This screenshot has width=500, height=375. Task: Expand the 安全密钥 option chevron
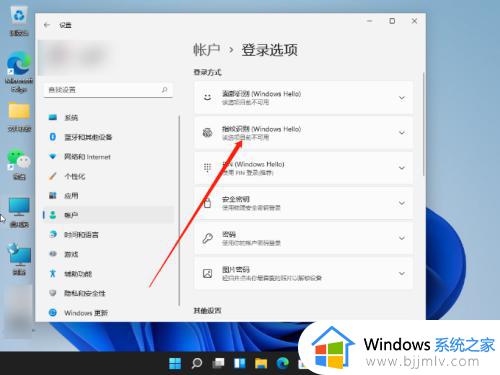402,203
